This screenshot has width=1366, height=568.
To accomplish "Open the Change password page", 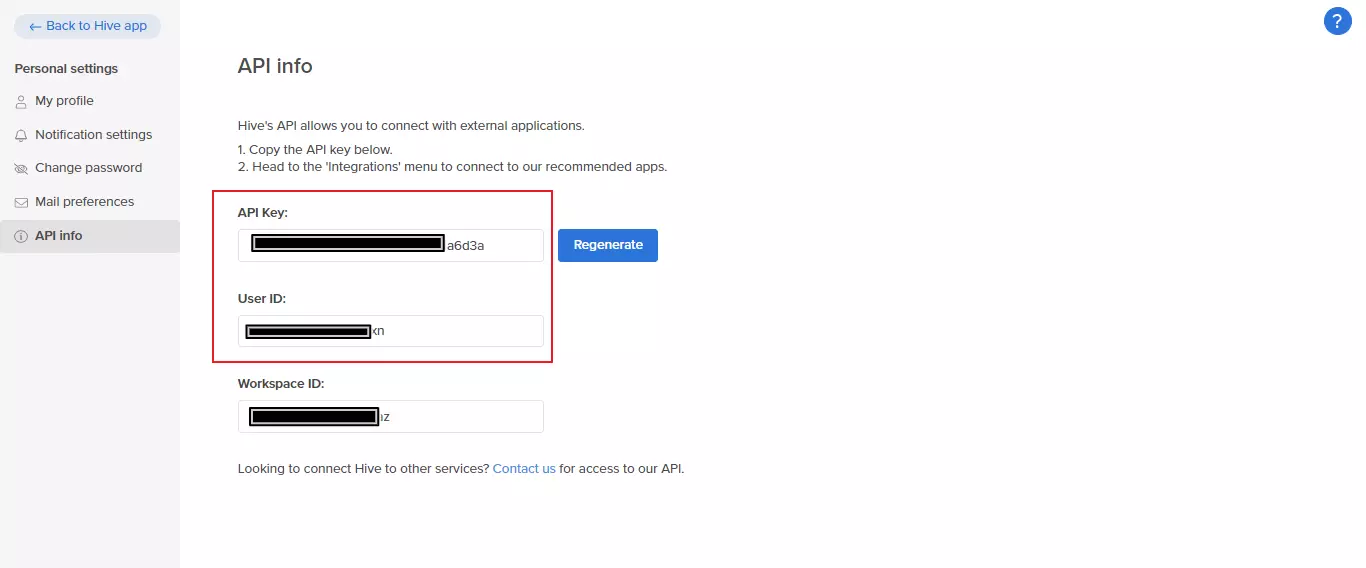I will [88, 168].
